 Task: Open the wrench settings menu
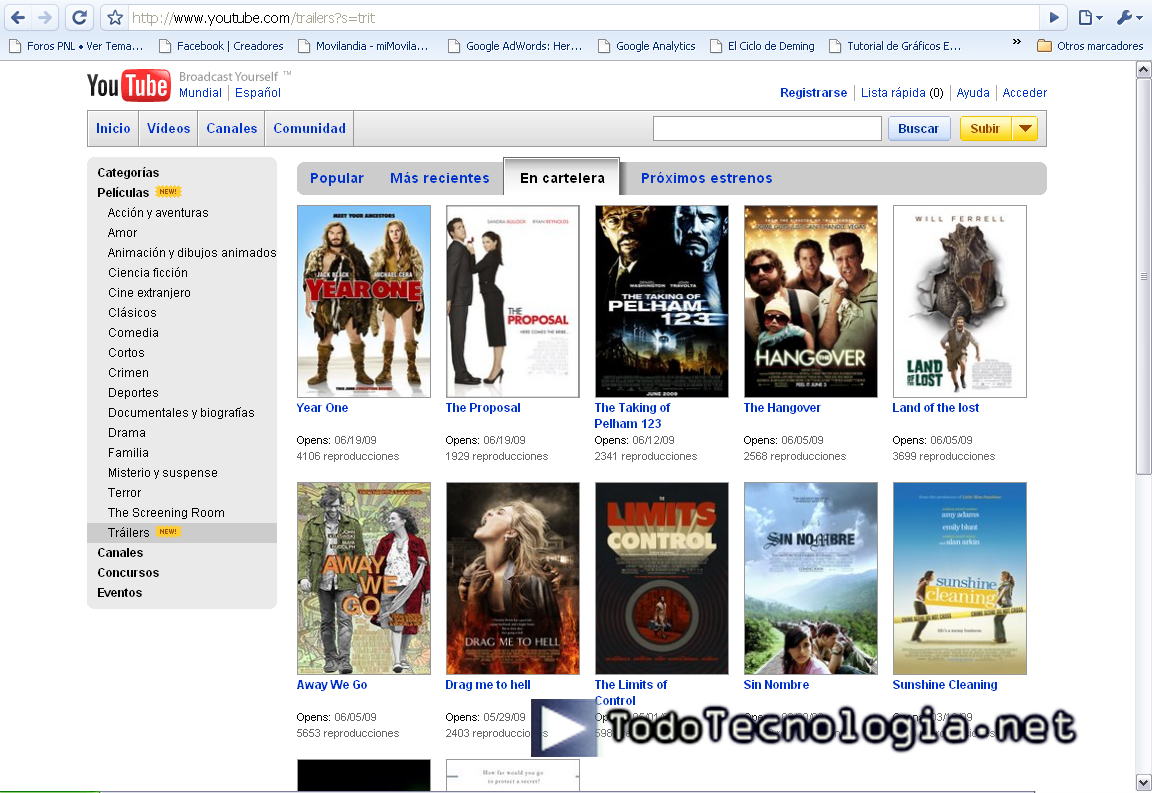coord(1130,18)
